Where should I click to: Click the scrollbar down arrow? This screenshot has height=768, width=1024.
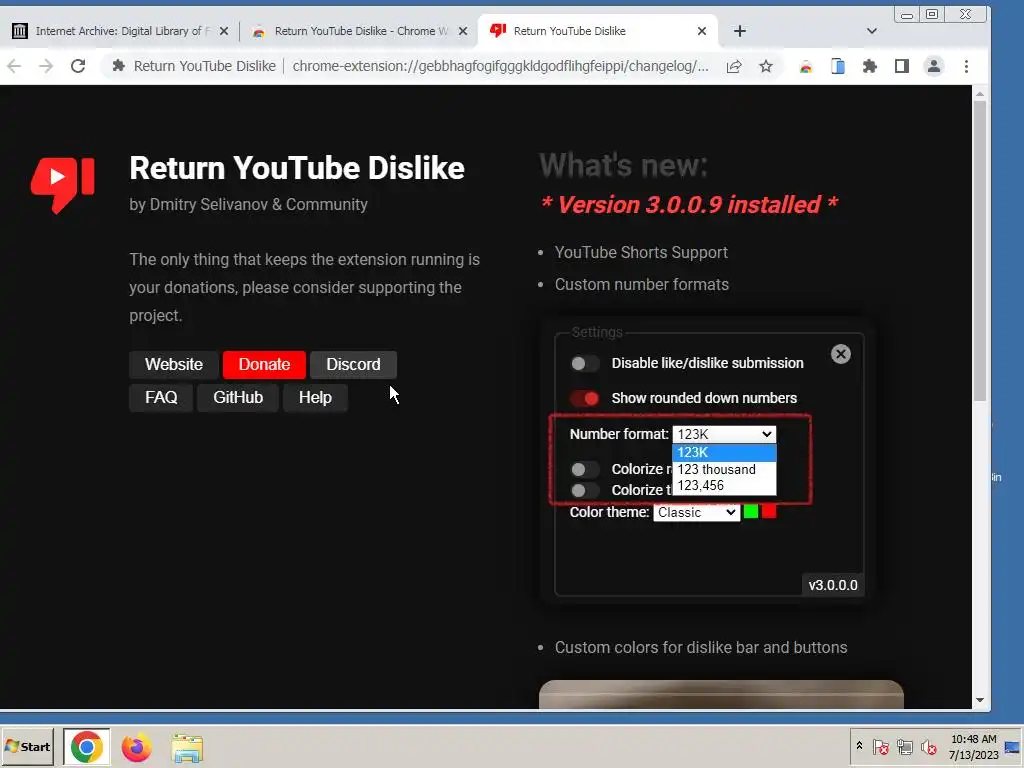[x=980, y=700]
